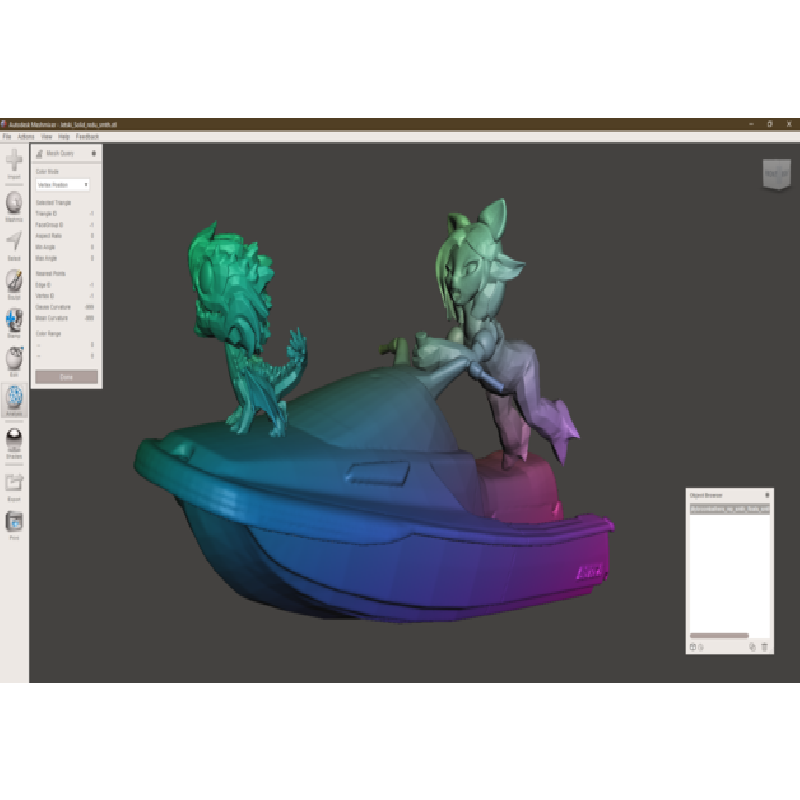Screen dimensions: 800x800
Task: Open the Actions menu
Action: point(26,136)
